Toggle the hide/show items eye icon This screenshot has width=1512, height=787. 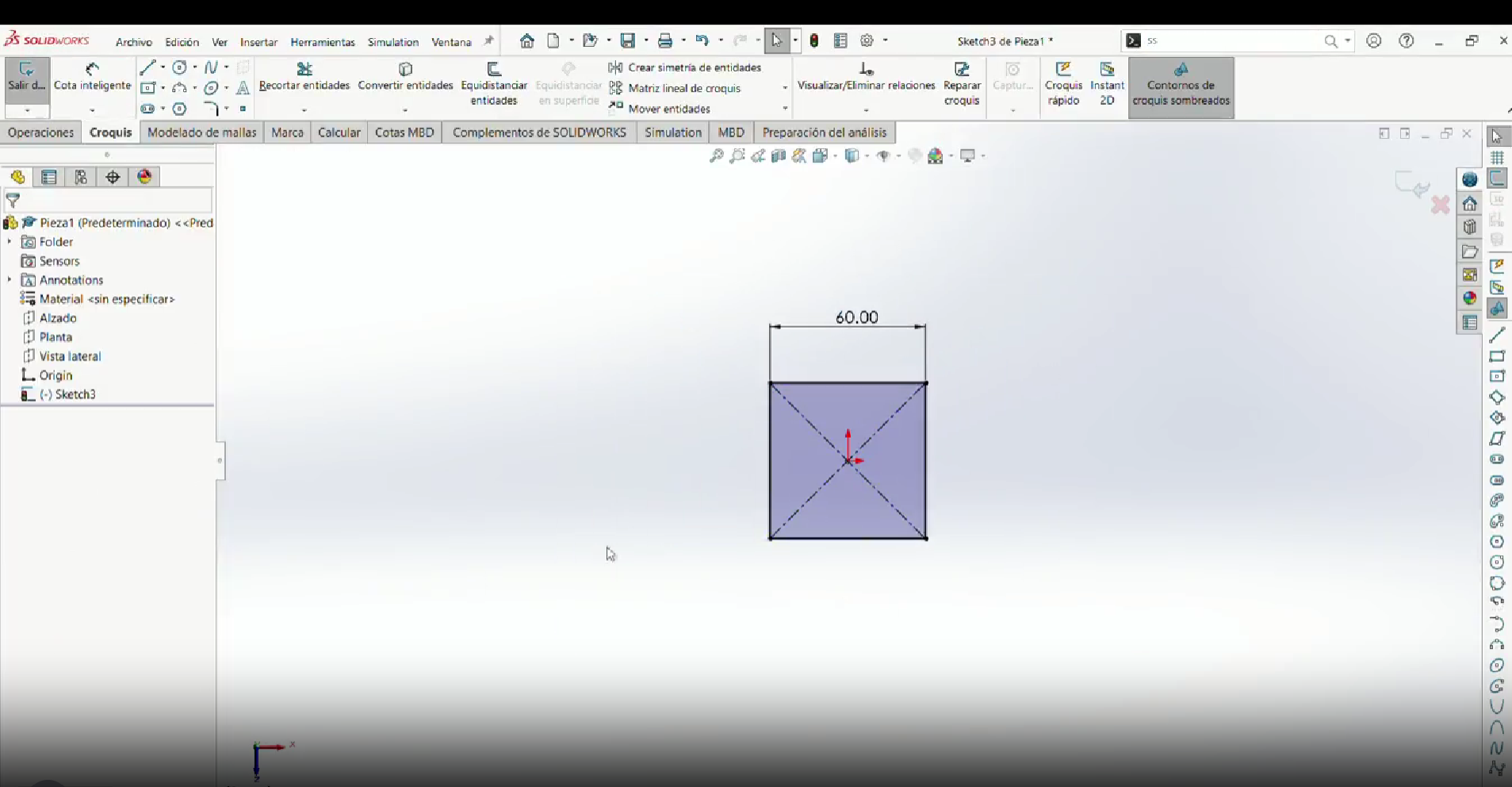click(x=884, y=156)
